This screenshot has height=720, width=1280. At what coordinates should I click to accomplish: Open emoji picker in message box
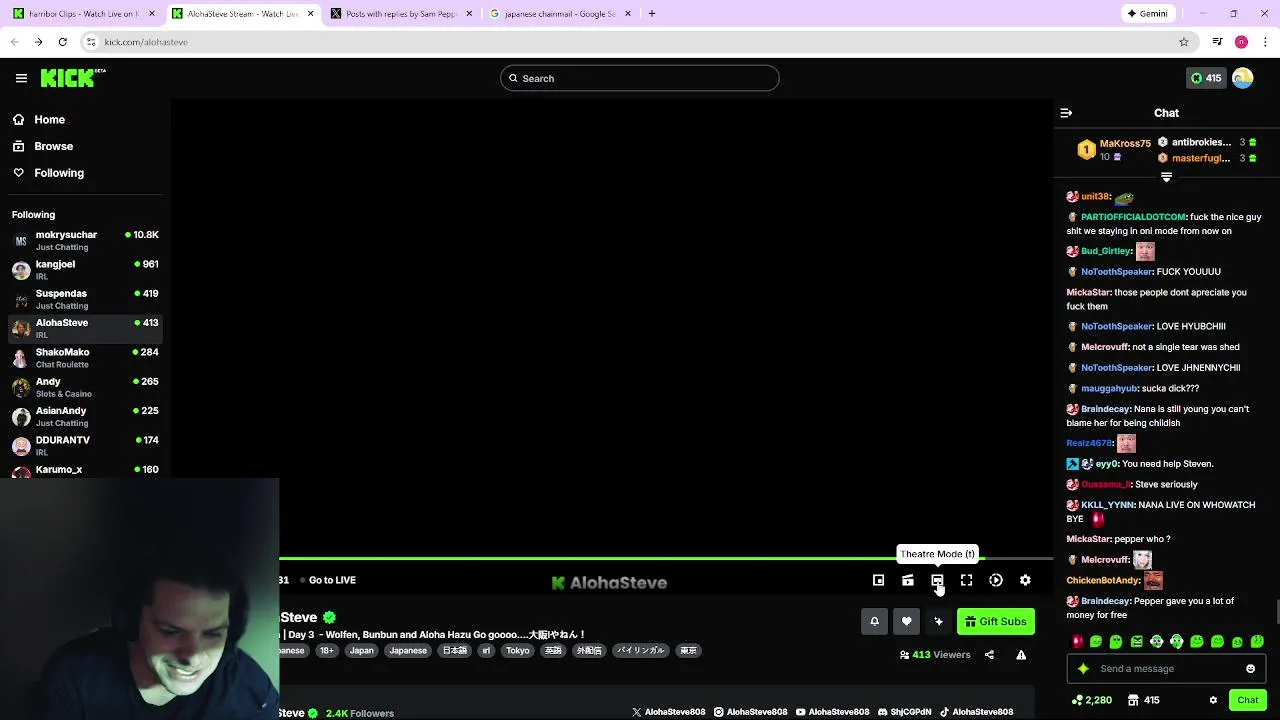click(1250, 669)
